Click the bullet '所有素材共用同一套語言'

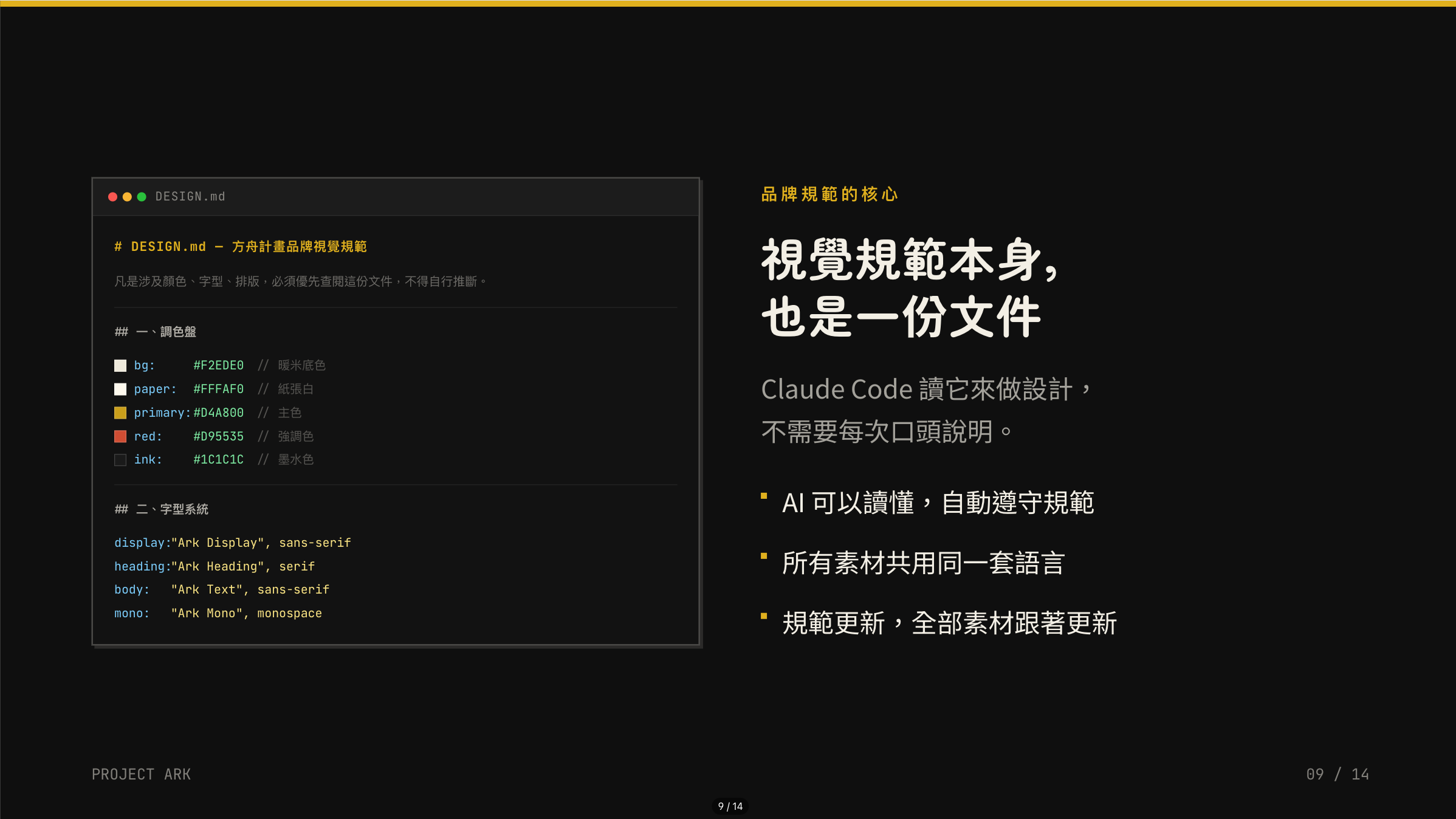pos(924,563)
